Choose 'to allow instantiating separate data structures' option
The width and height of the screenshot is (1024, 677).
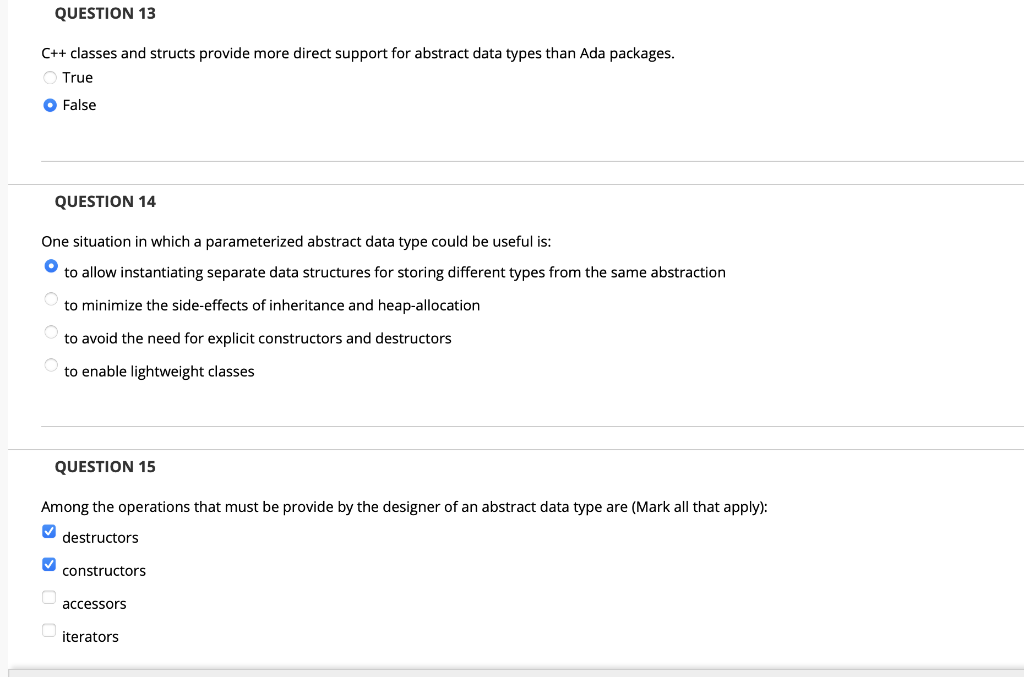tap(51, 266)
